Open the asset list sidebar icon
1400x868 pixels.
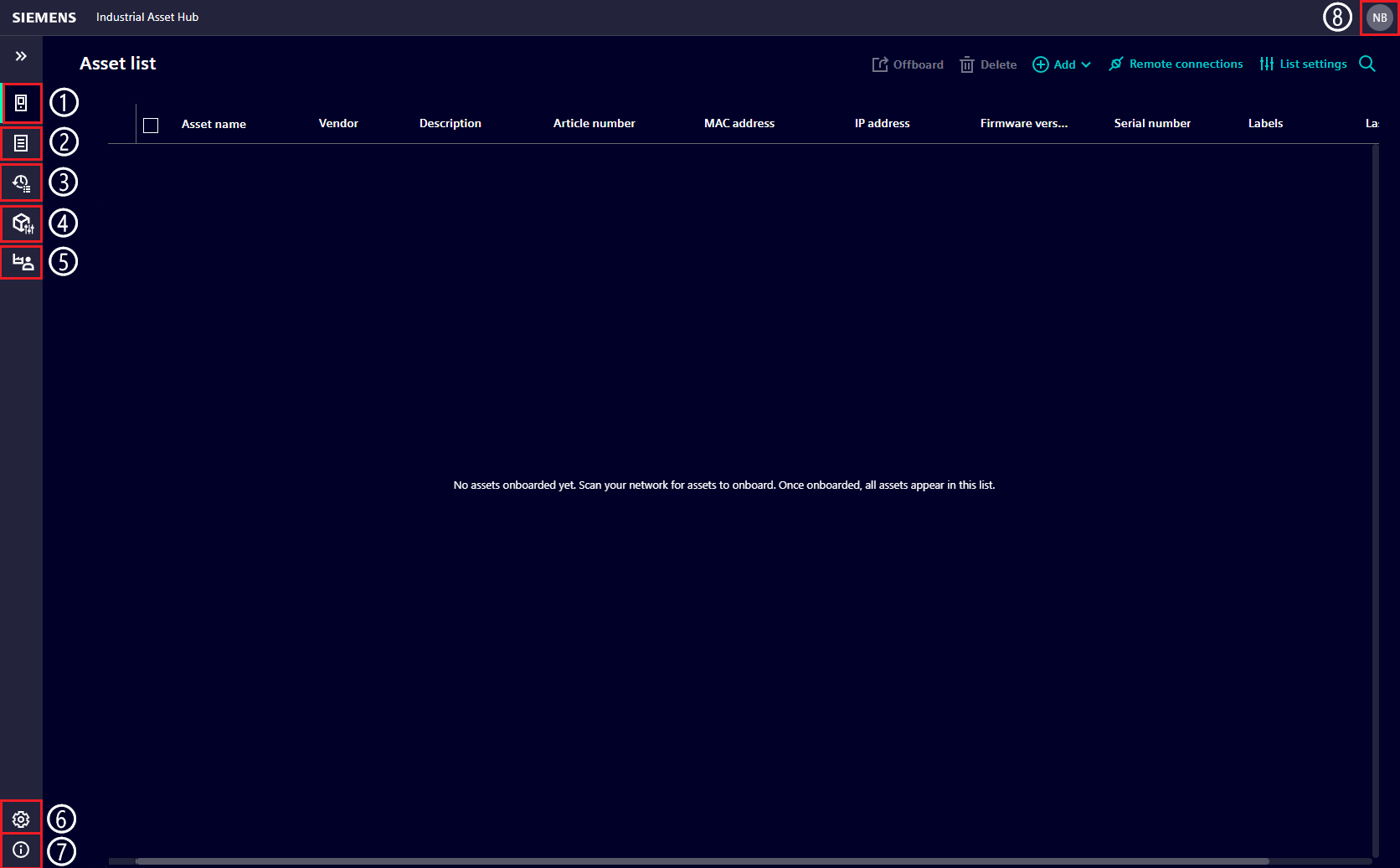(x=21, y=103)
